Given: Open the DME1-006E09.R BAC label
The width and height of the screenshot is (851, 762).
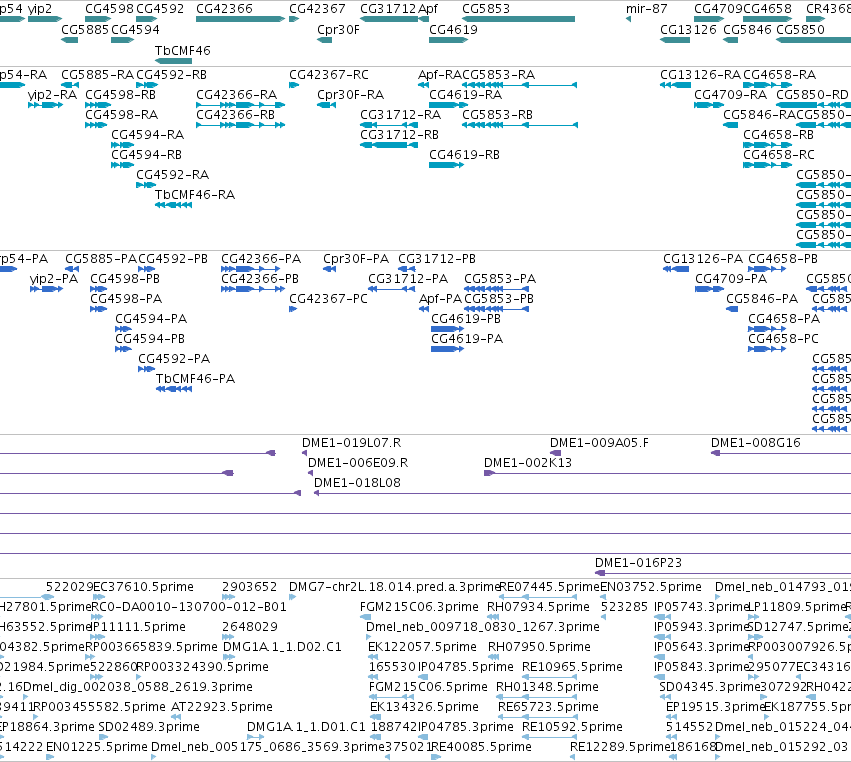Looking at the screenshot, I should pyautogui.click(x=358, y=463).
